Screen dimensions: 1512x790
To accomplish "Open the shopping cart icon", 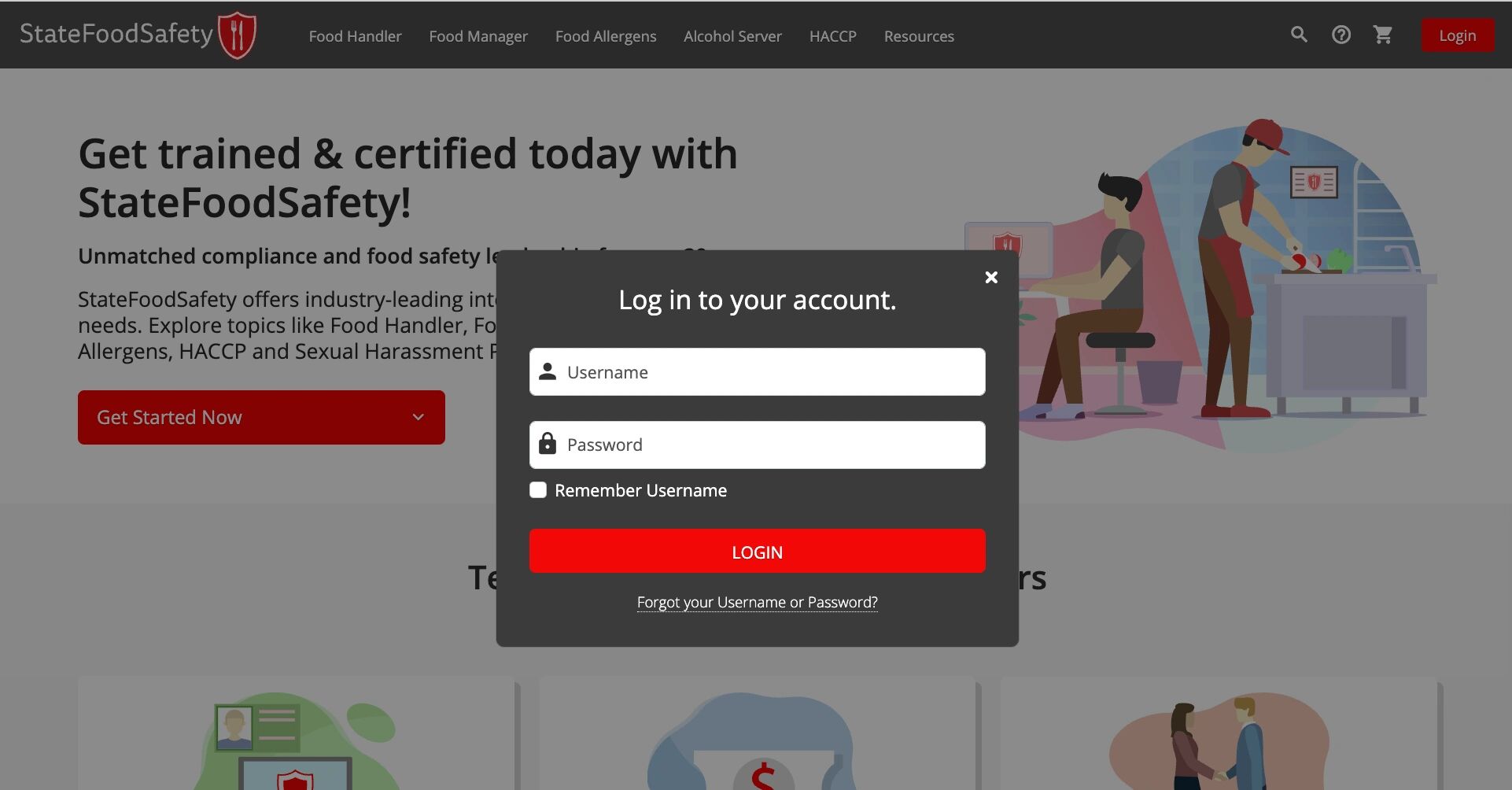I will tap(1383, 35).
